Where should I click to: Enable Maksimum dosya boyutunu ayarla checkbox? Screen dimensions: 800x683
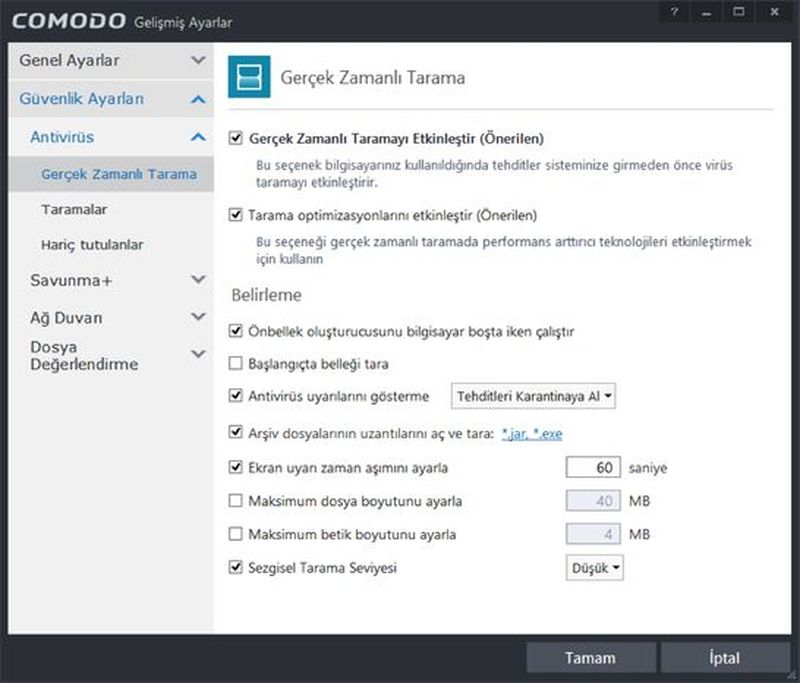click(x=236, y=501)
